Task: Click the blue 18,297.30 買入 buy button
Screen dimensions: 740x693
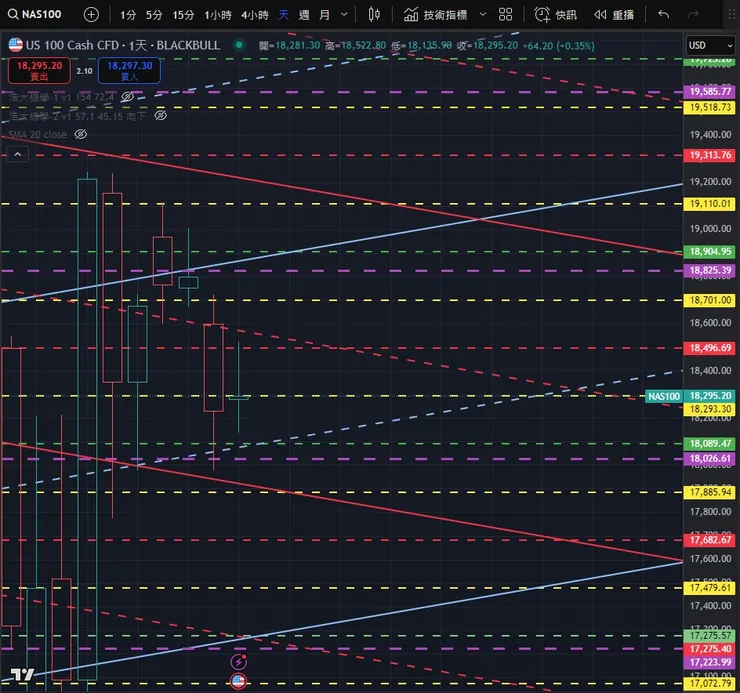Action: [129, 70]
